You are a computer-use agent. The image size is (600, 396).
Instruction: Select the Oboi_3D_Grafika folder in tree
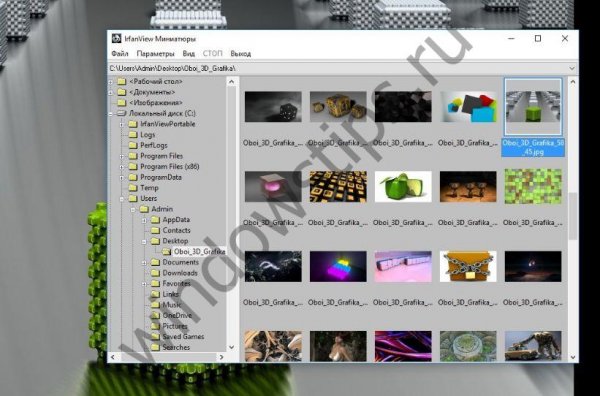pyautogui.click(x=199, y=252)
